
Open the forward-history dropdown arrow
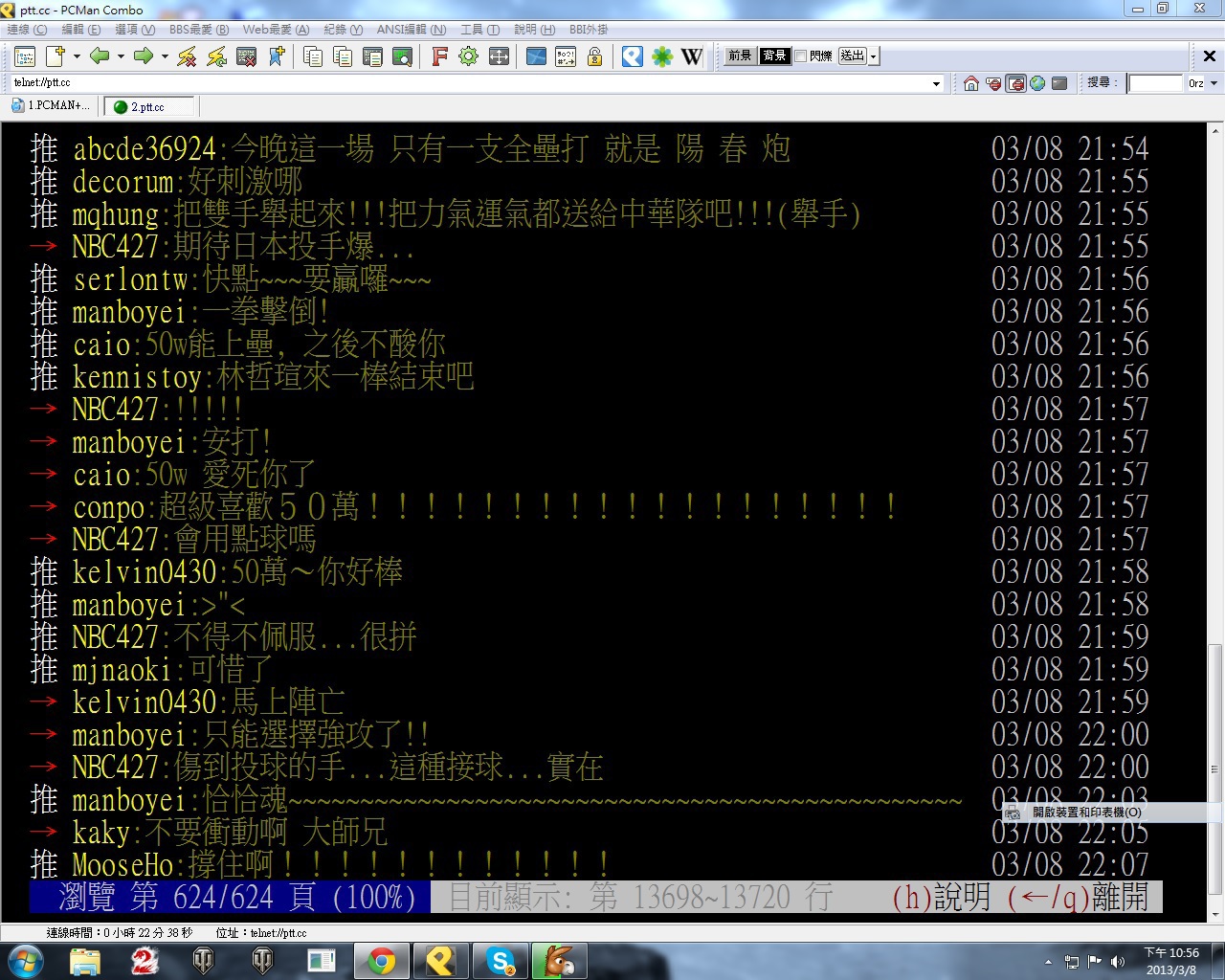(x=165, y=56)
